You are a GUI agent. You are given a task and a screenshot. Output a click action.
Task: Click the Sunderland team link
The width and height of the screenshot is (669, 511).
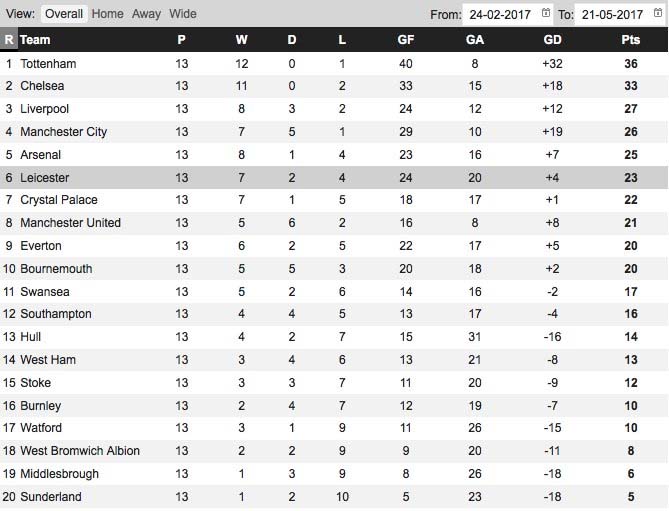click(51, 497)
